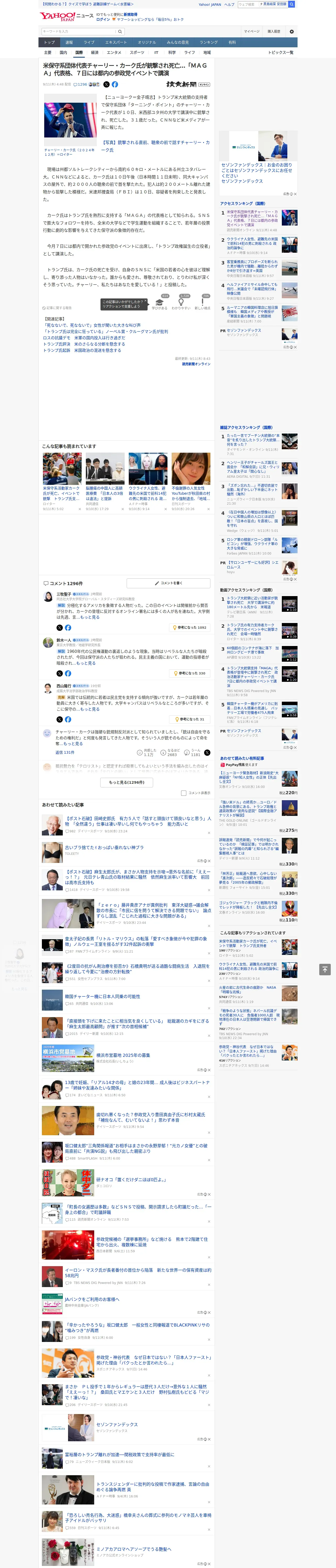This screenshot has height=1568, width=336.
Task: Click the 読売新聞オンライン source link
Action: pos(196,364)
